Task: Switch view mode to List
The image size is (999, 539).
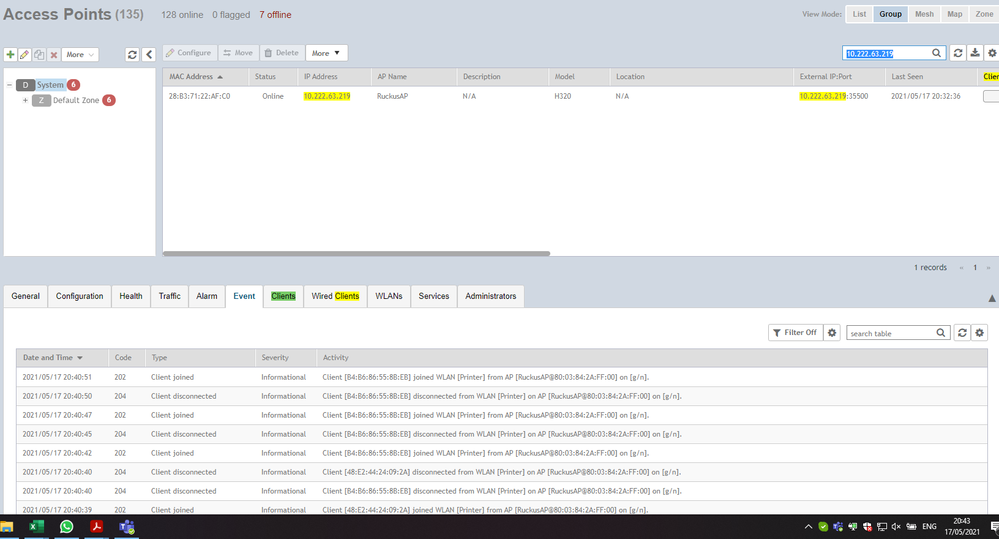Action: tap(859, 14)
